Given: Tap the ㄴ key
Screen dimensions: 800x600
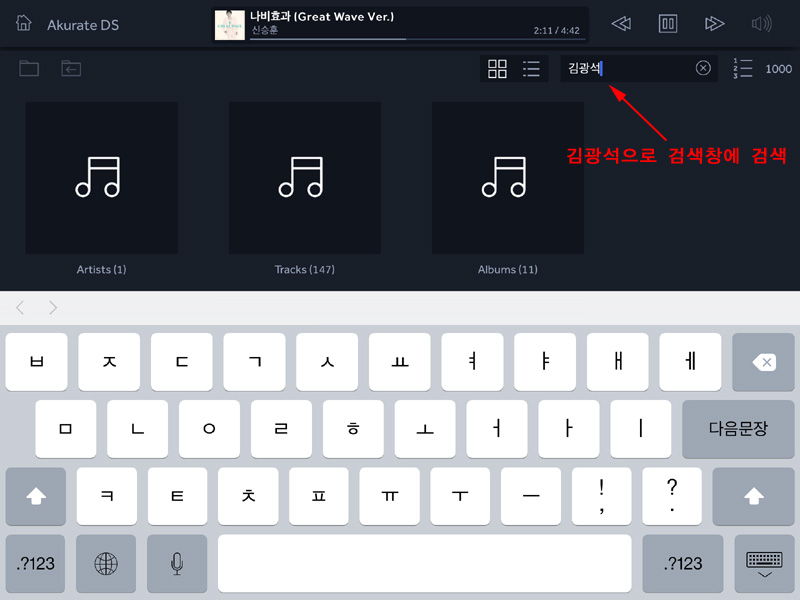Looking at the screenshot, I should pos(138,429).
